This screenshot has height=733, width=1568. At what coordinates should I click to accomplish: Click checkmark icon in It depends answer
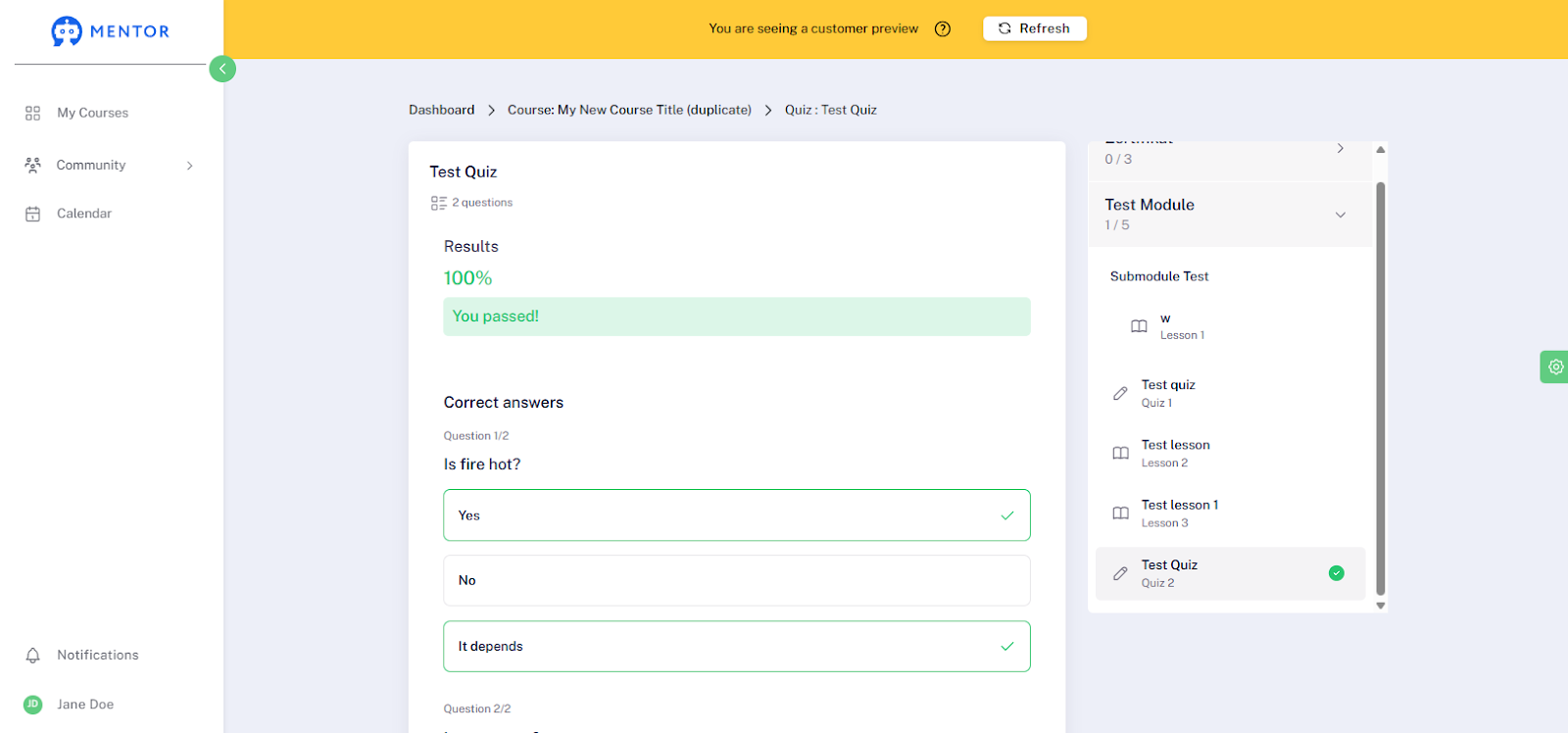point(1006,646)
